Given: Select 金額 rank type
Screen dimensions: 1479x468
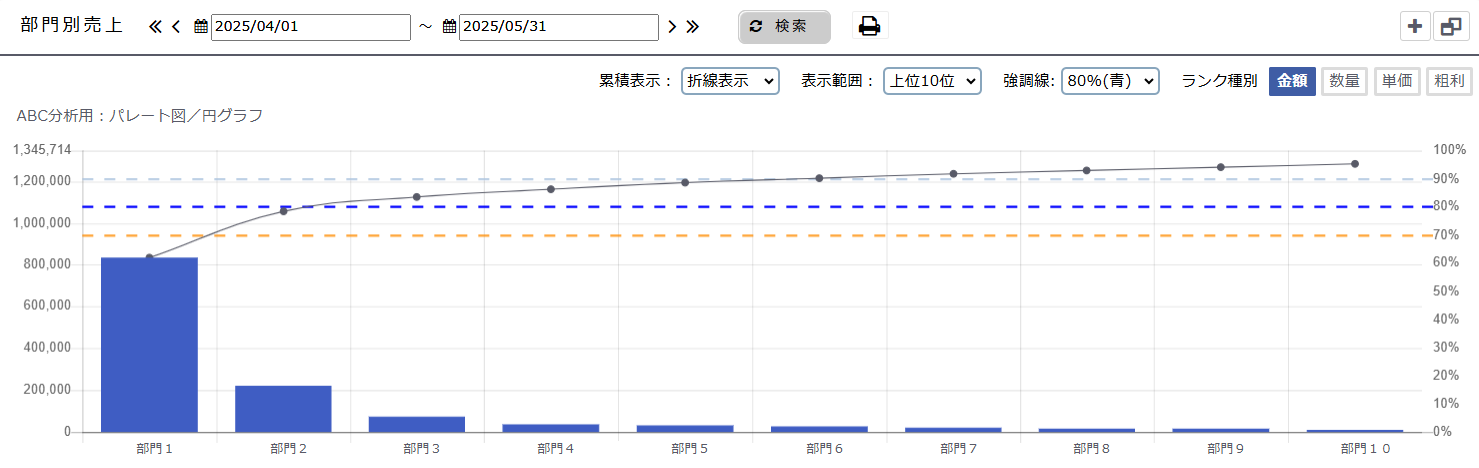Looking at the screenshot, I should (x=1292, y=82).
